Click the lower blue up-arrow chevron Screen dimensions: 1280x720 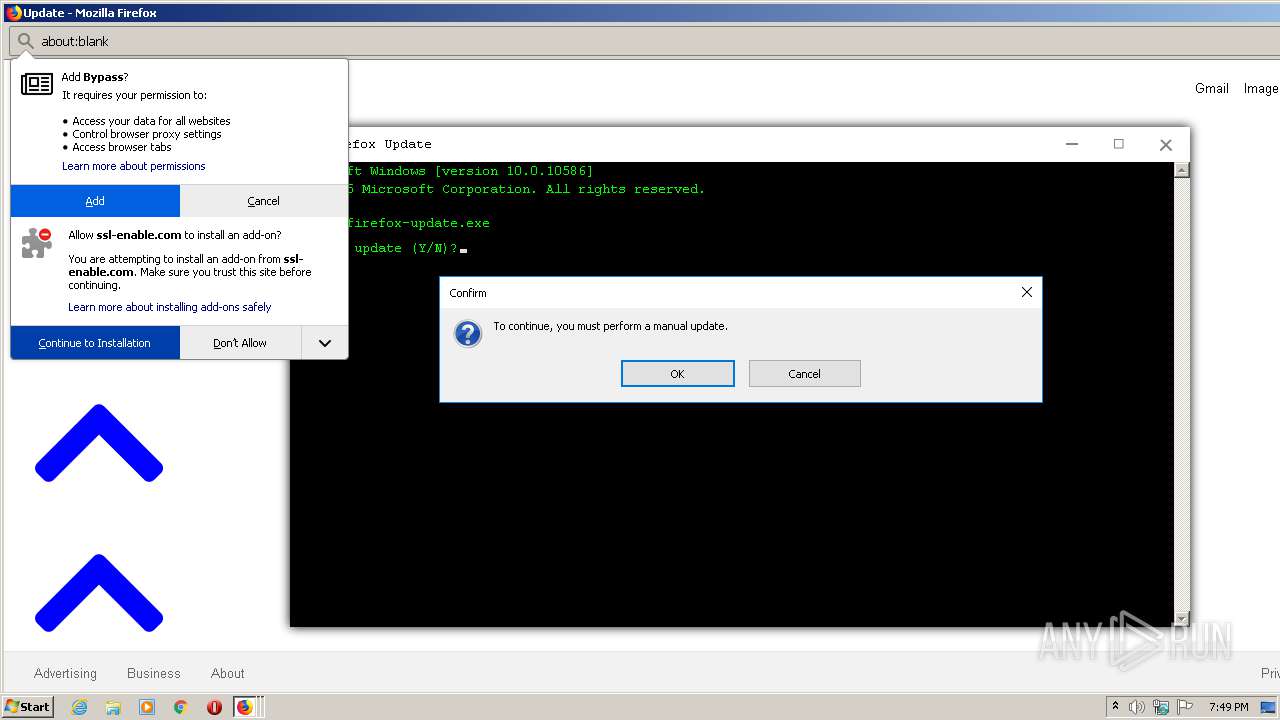[x=99, y=592]
